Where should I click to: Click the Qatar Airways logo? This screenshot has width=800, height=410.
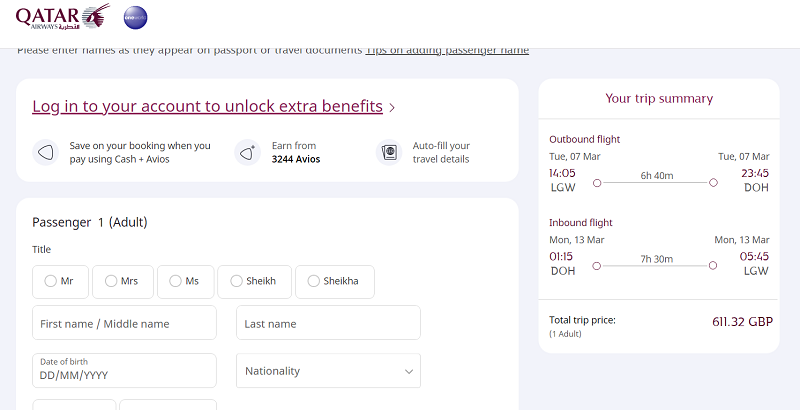[63, 17]
